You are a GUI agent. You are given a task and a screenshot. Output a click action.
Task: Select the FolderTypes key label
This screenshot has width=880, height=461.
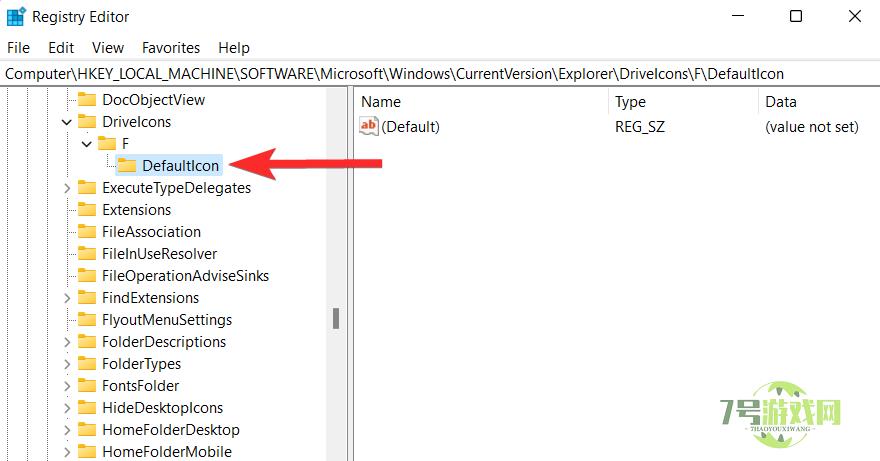point(141,364)
